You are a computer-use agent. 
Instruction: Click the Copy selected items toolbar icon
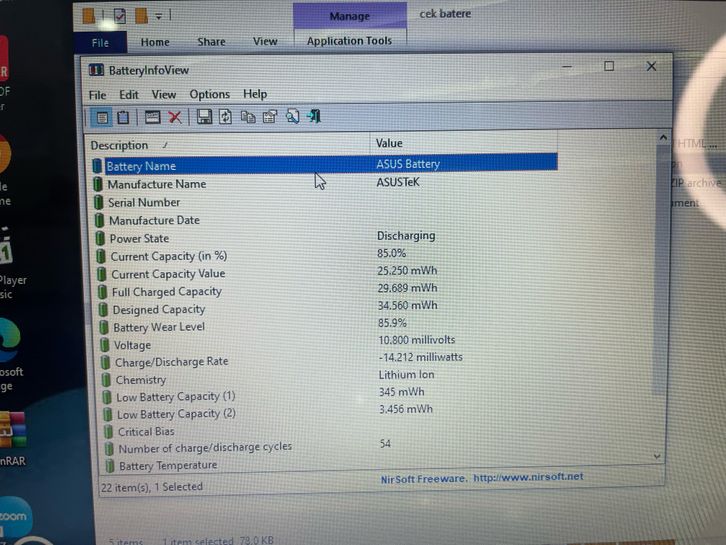click(248, 117)
